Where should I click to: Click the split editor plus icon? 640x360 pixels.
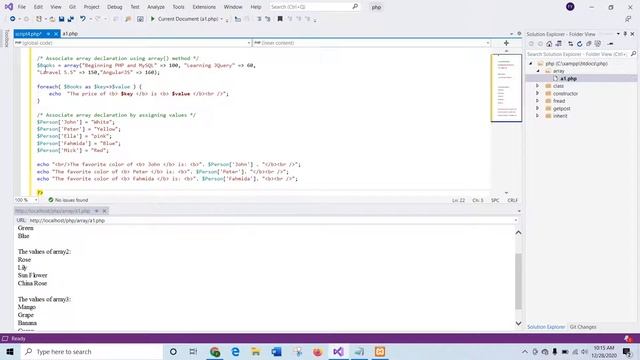tap(506, 43)
